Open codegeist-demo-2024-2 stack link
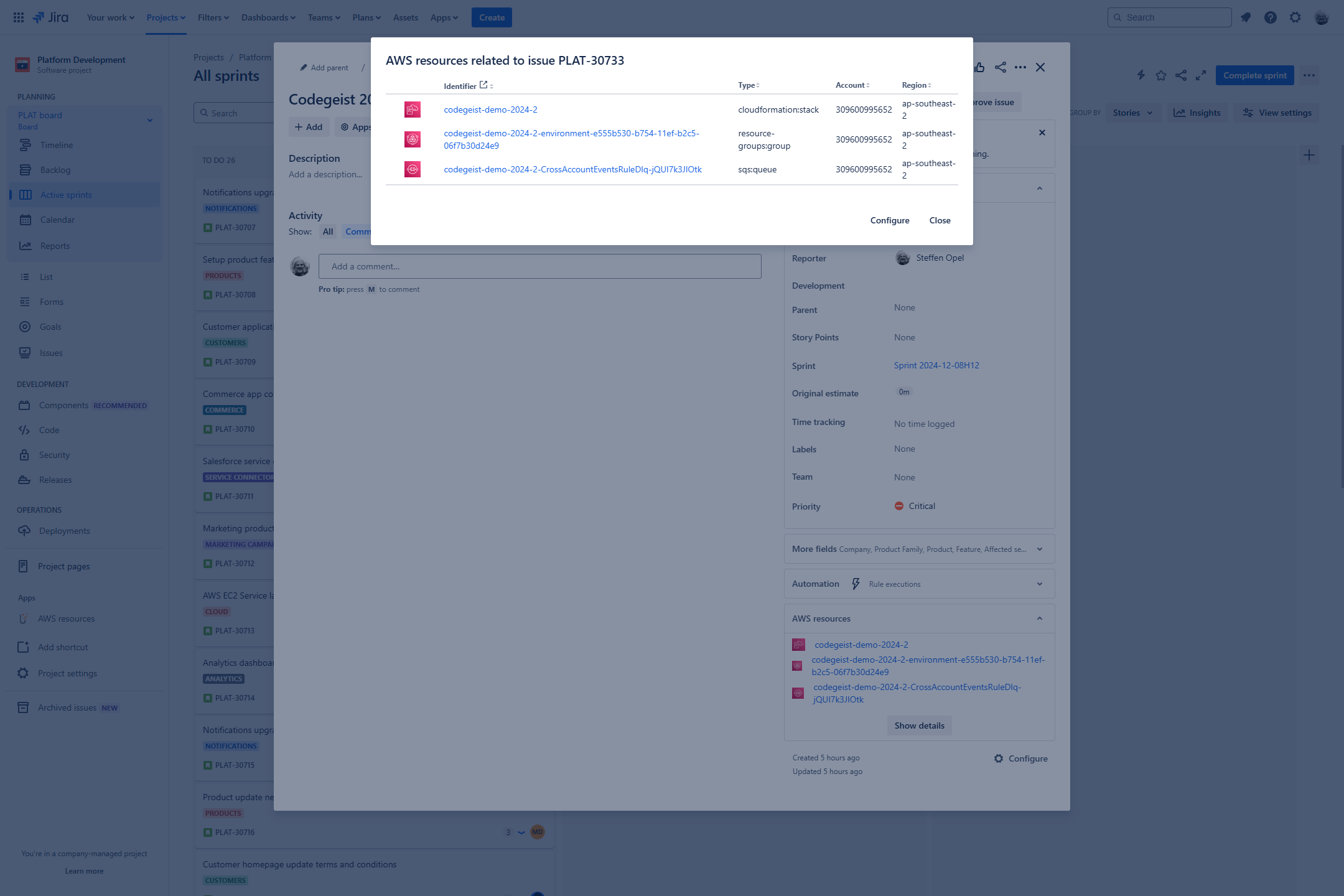The image size is (1344, 896). pyautogui.click(x=490, y=110)
